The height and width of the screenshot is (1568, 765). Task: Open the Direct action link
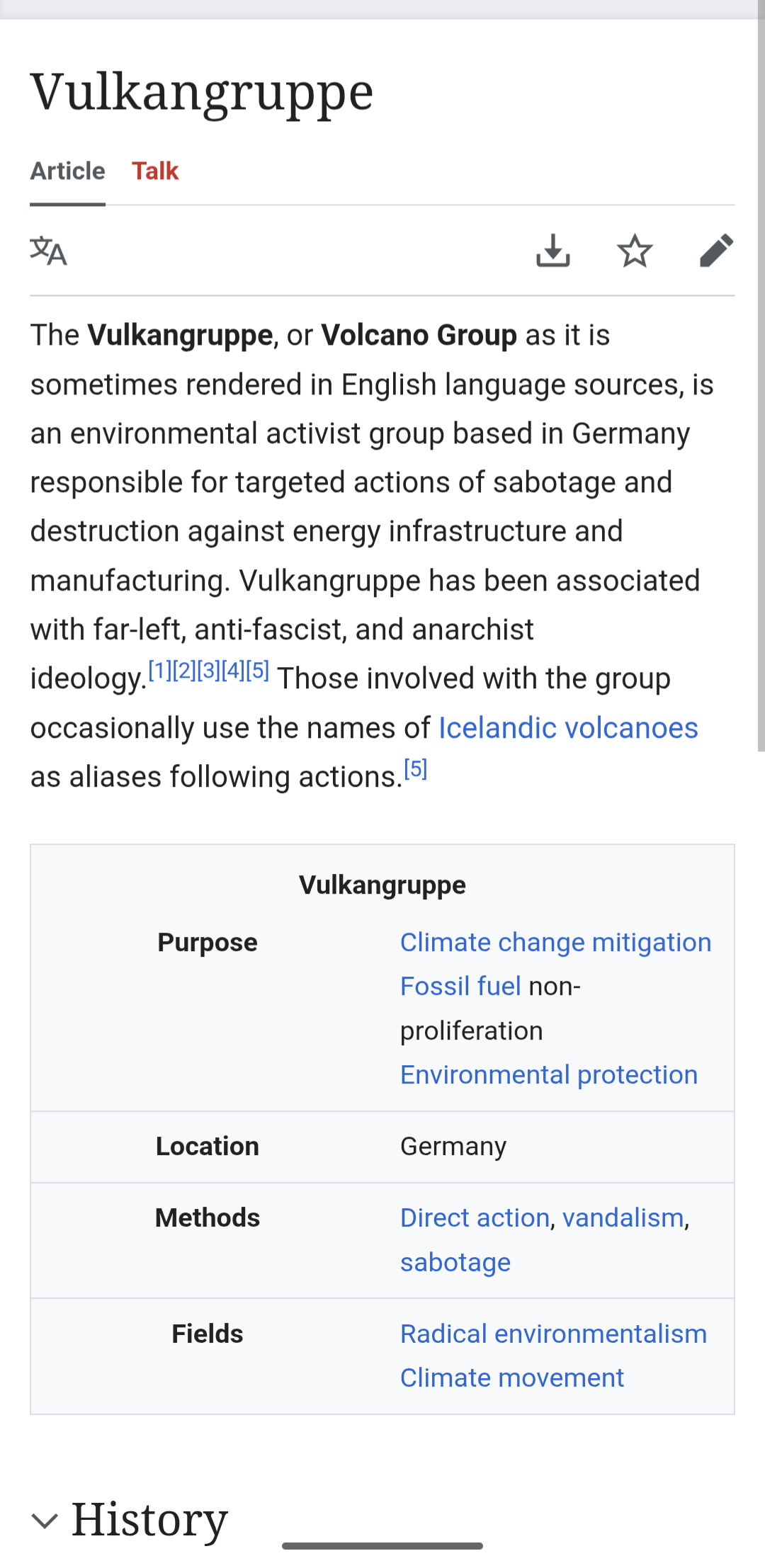click(x=475, y=1218)
